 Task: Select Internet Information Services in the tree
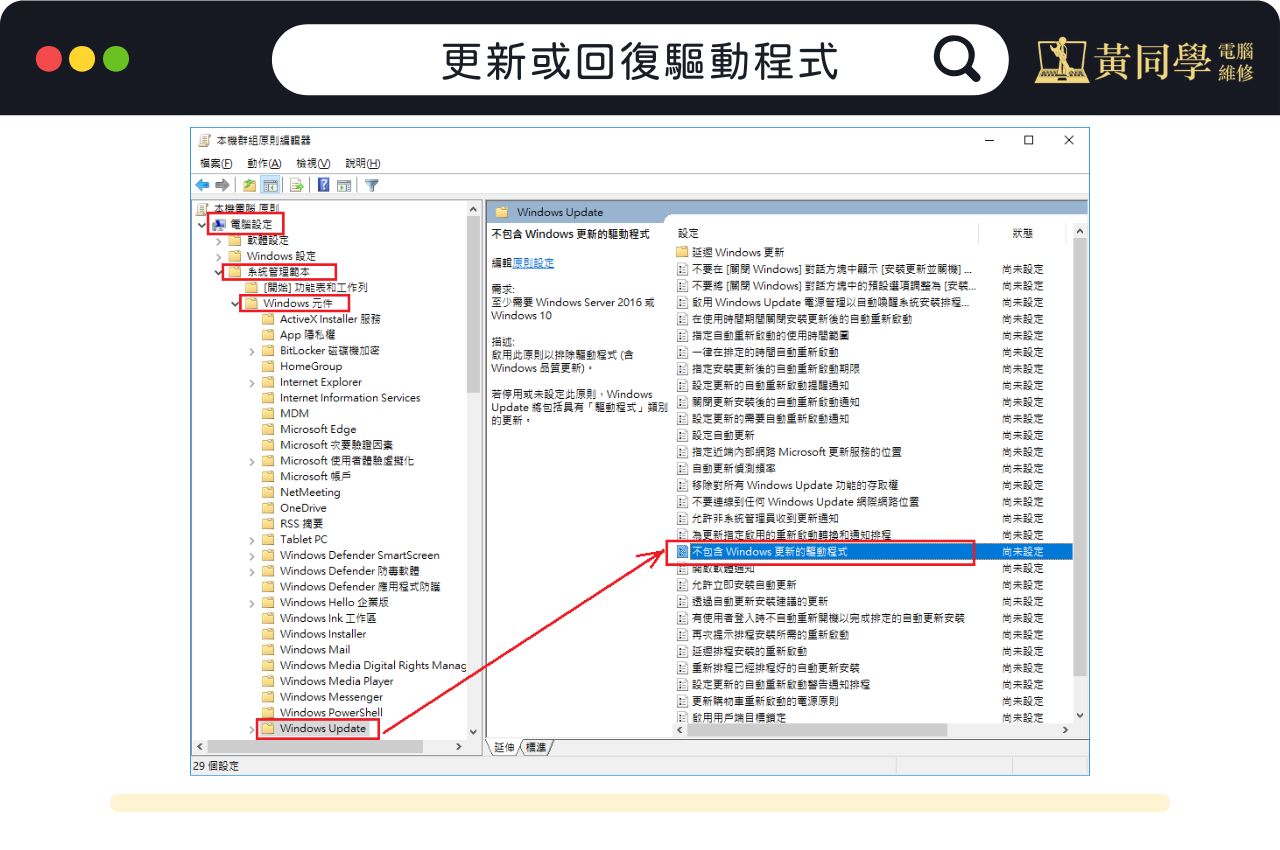coord(350,398)
